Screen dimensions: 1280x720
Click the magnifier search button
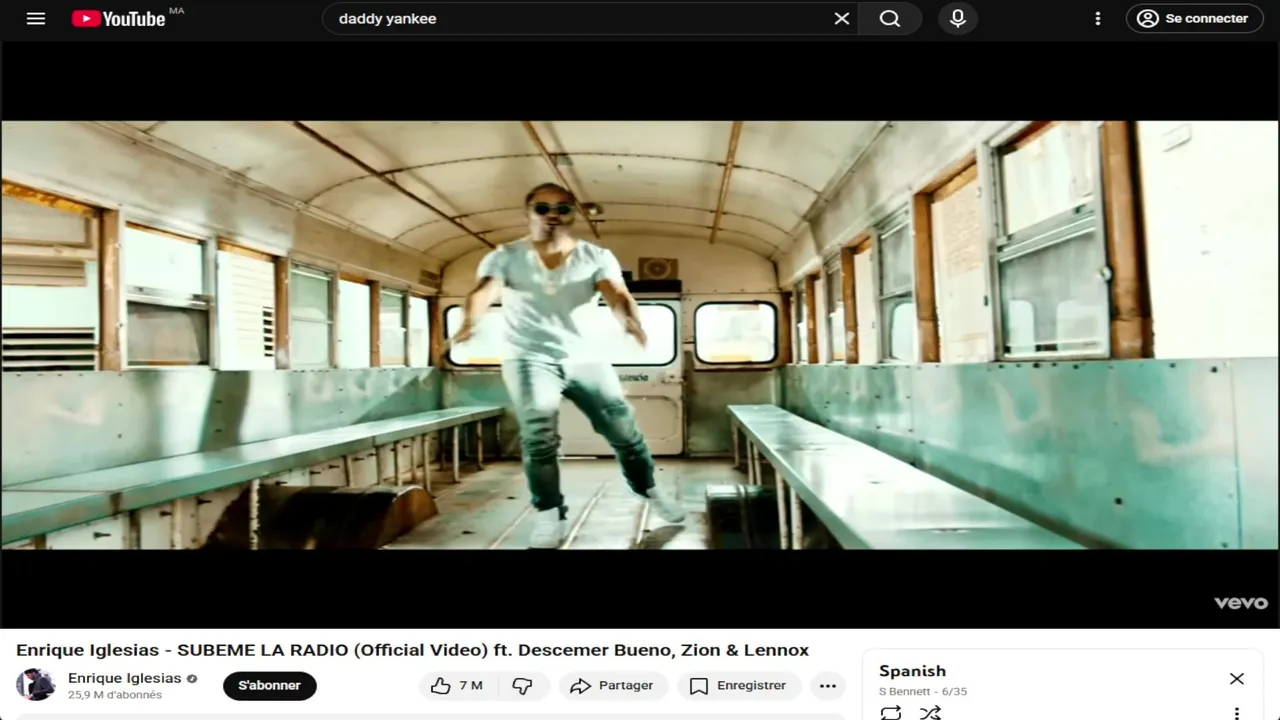point(890,18)
